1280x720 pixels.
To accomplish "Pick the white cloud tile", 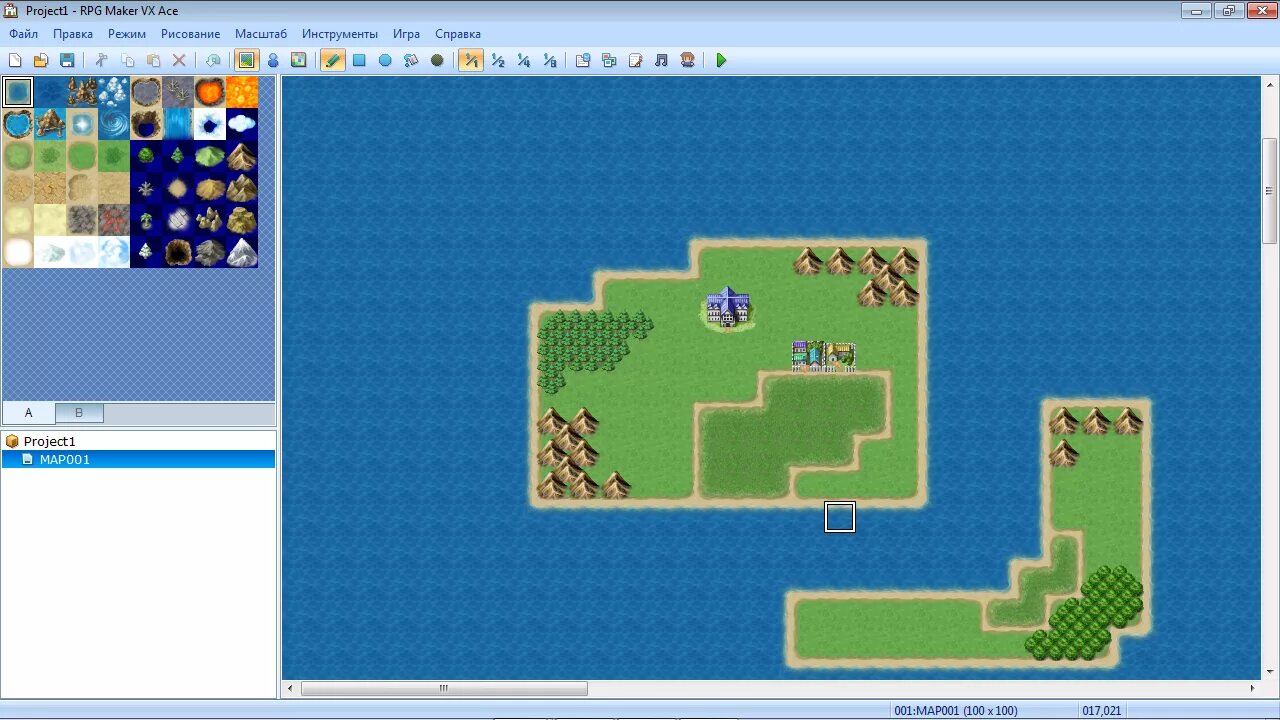I will point(242,124).
